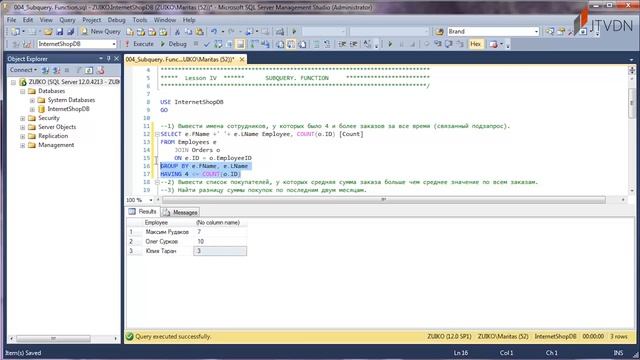
Task: Click the New Query button
Action: 100,31
